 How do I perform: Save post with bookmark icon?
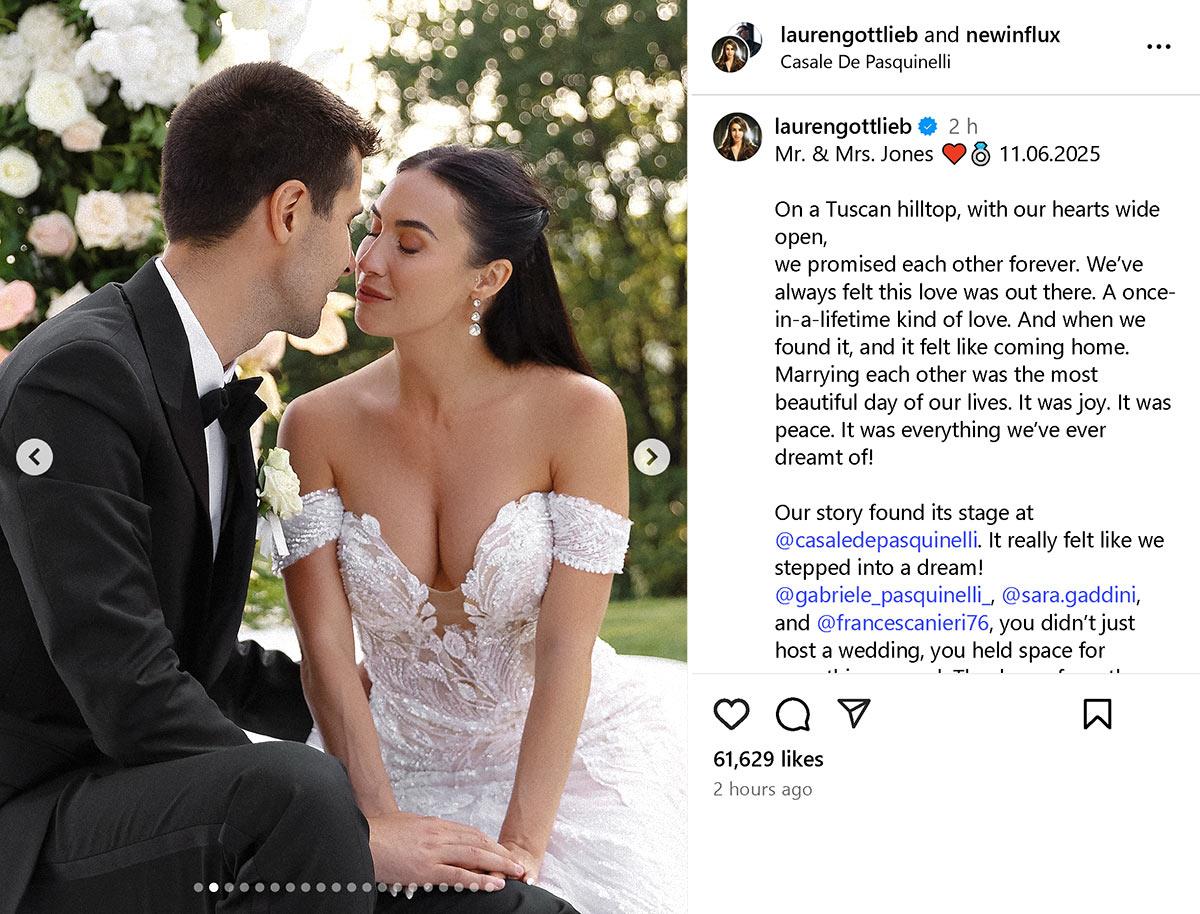1097,714
